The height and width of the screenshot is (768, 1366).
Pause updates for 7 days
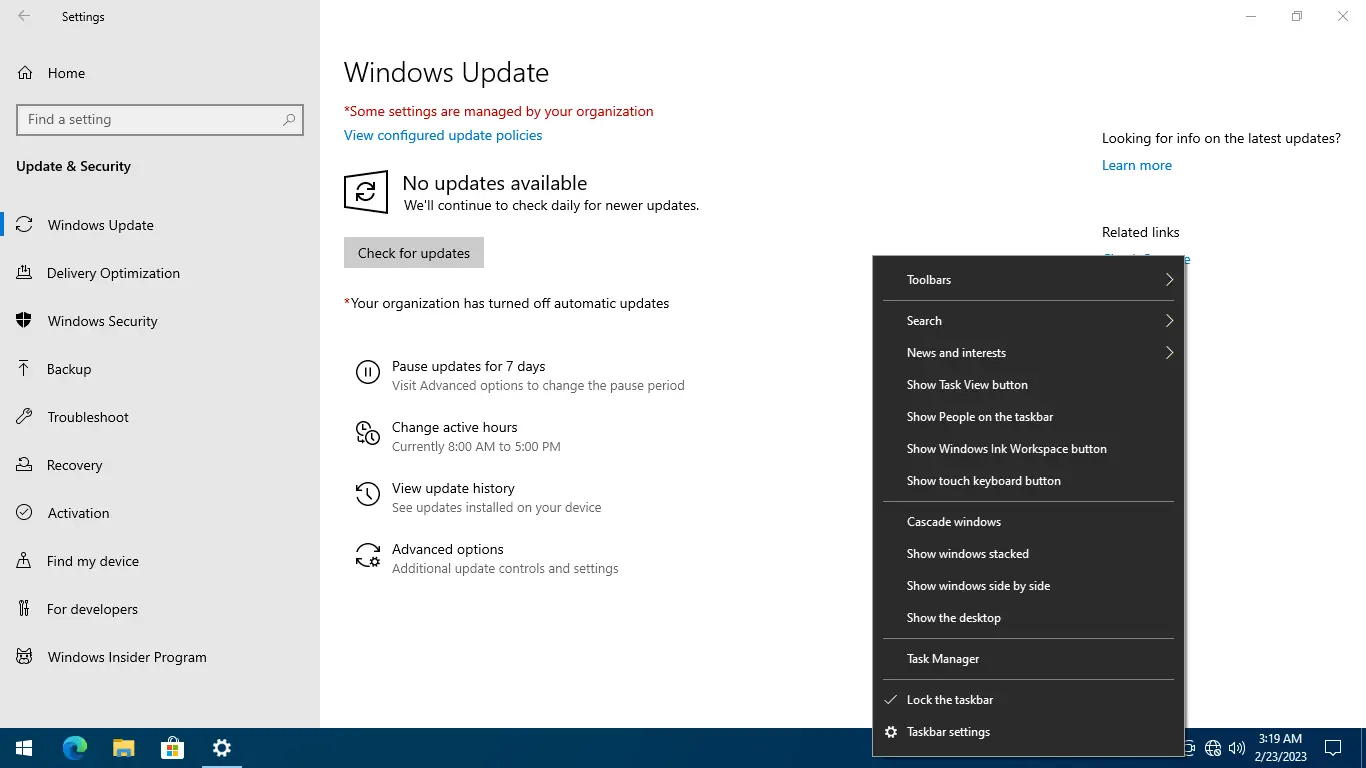click(x=520, y=375)
